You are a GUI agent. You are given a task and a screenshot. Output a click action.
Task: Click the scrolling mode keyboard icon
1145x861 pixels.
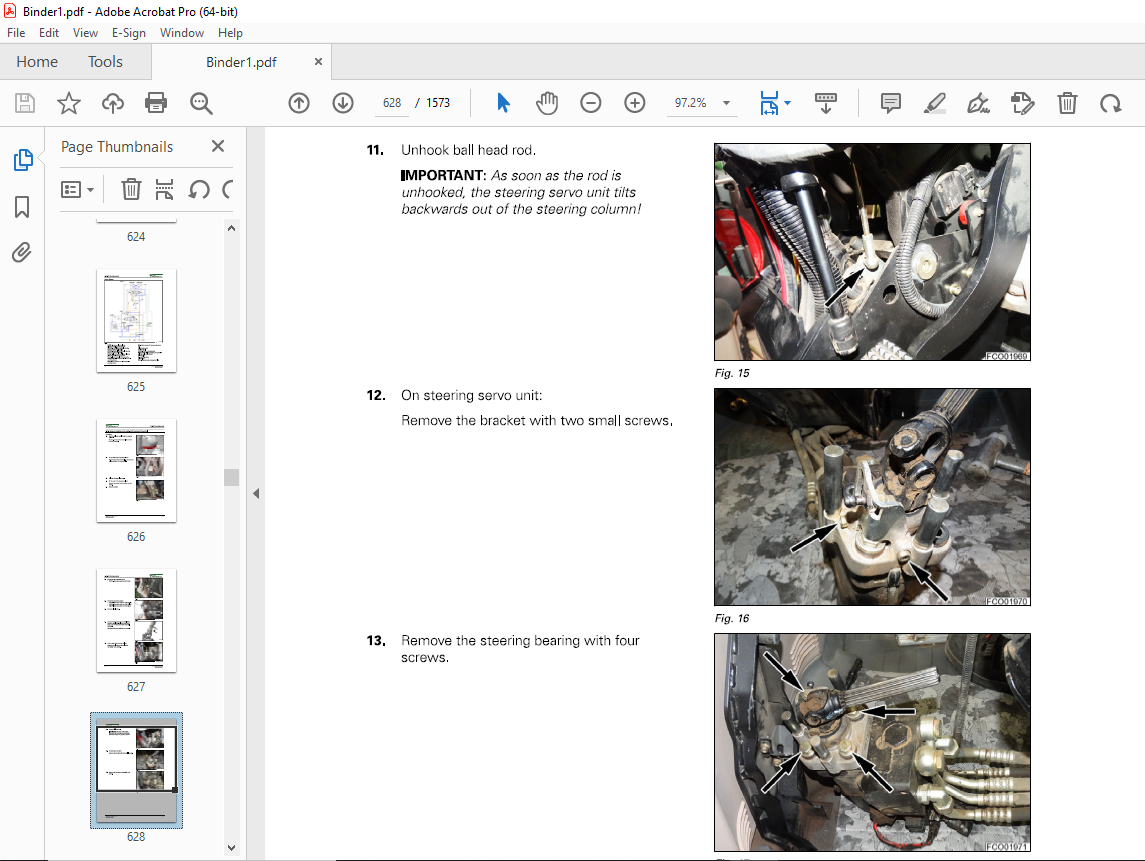[x=826, y=103]
